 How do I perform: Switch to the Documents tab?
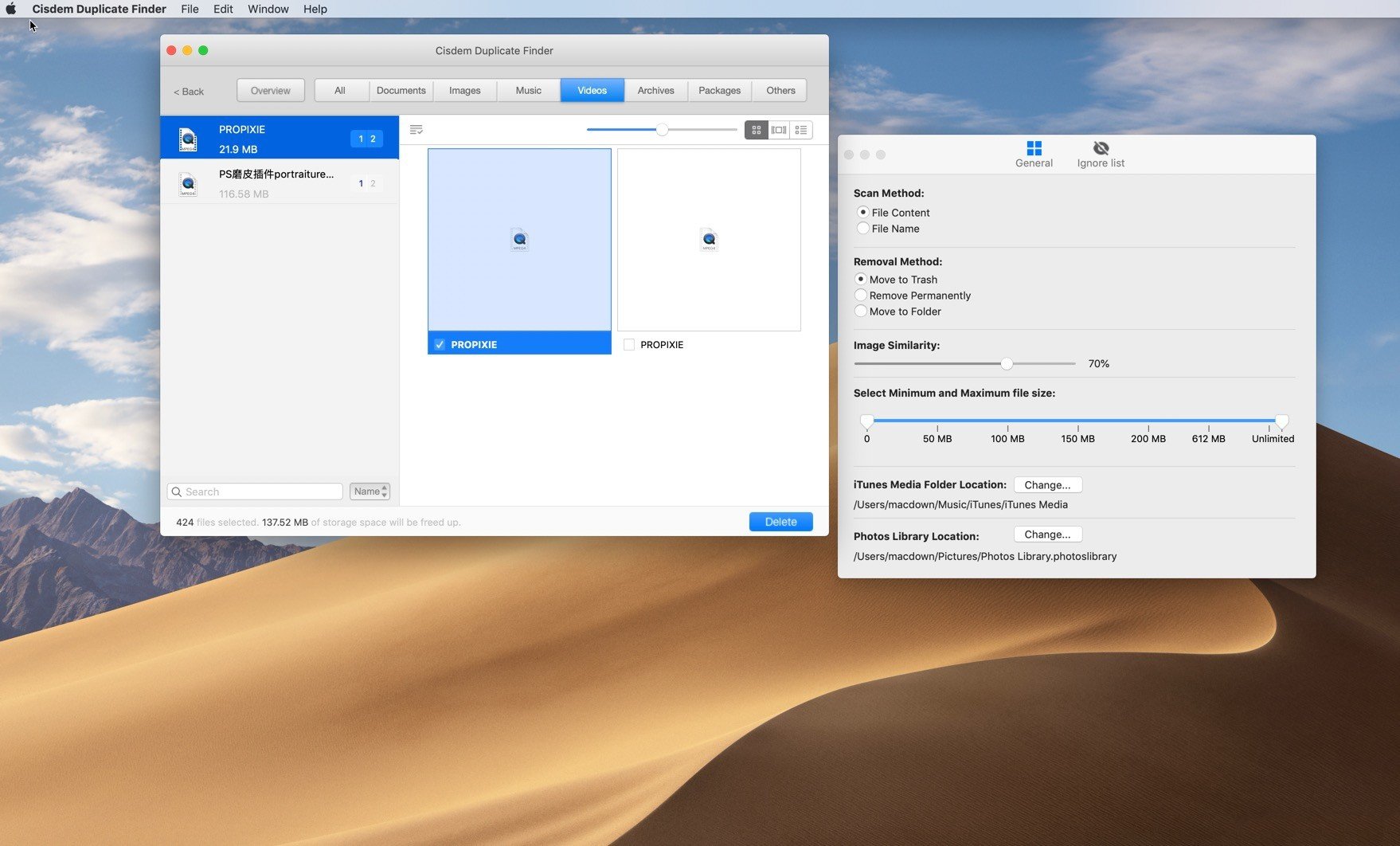point(401,90)
